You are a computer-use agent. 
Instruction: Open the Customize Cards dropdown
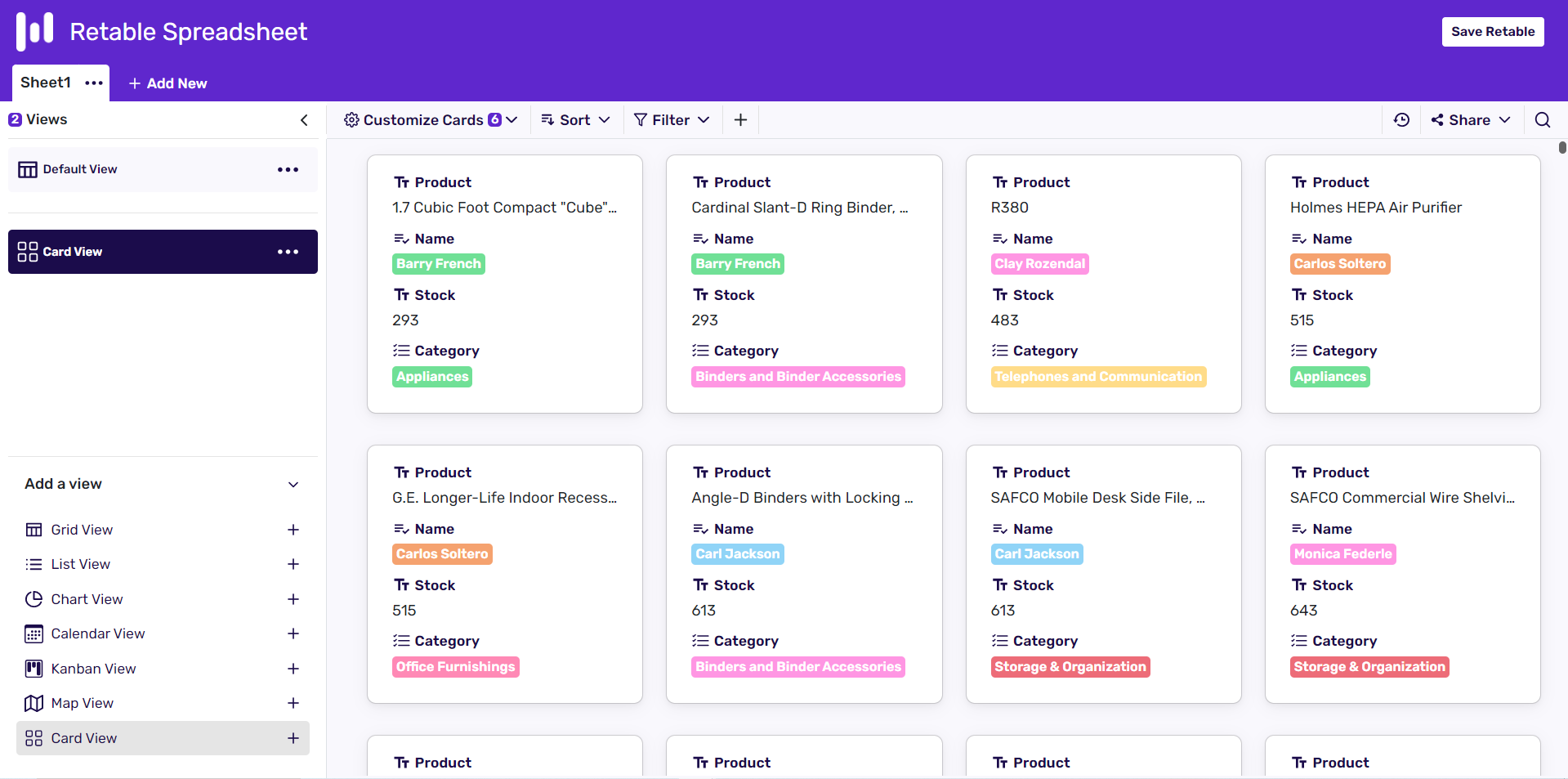(x=431, y=120)
